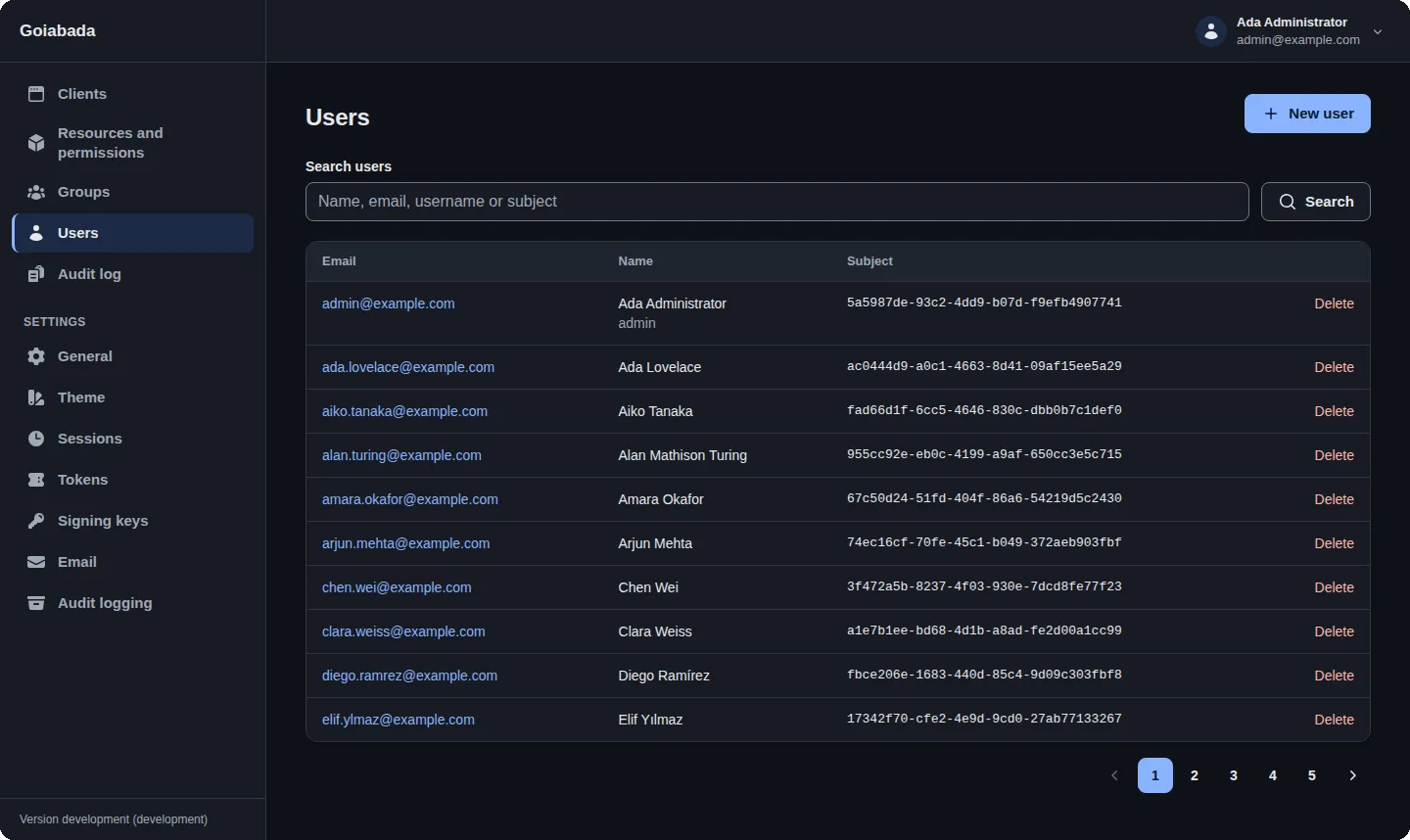Open ada.lovelace@example.com user

click(408, 367)
